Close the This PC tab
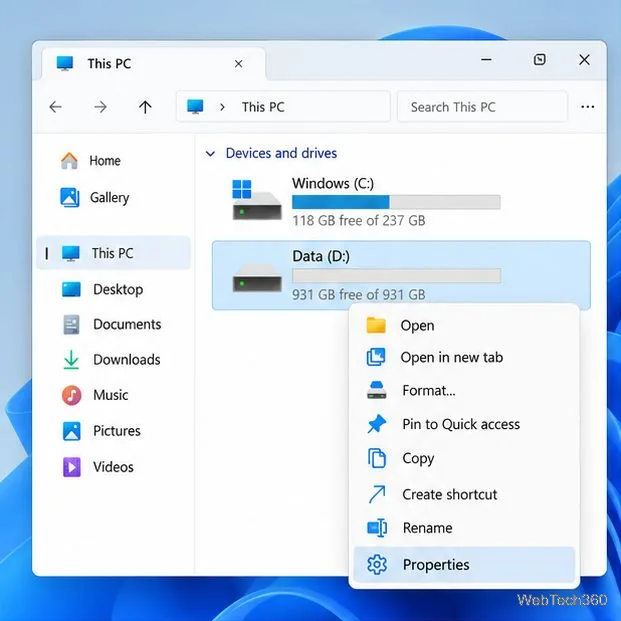This screenshot has height=621, width=621. 238,64
